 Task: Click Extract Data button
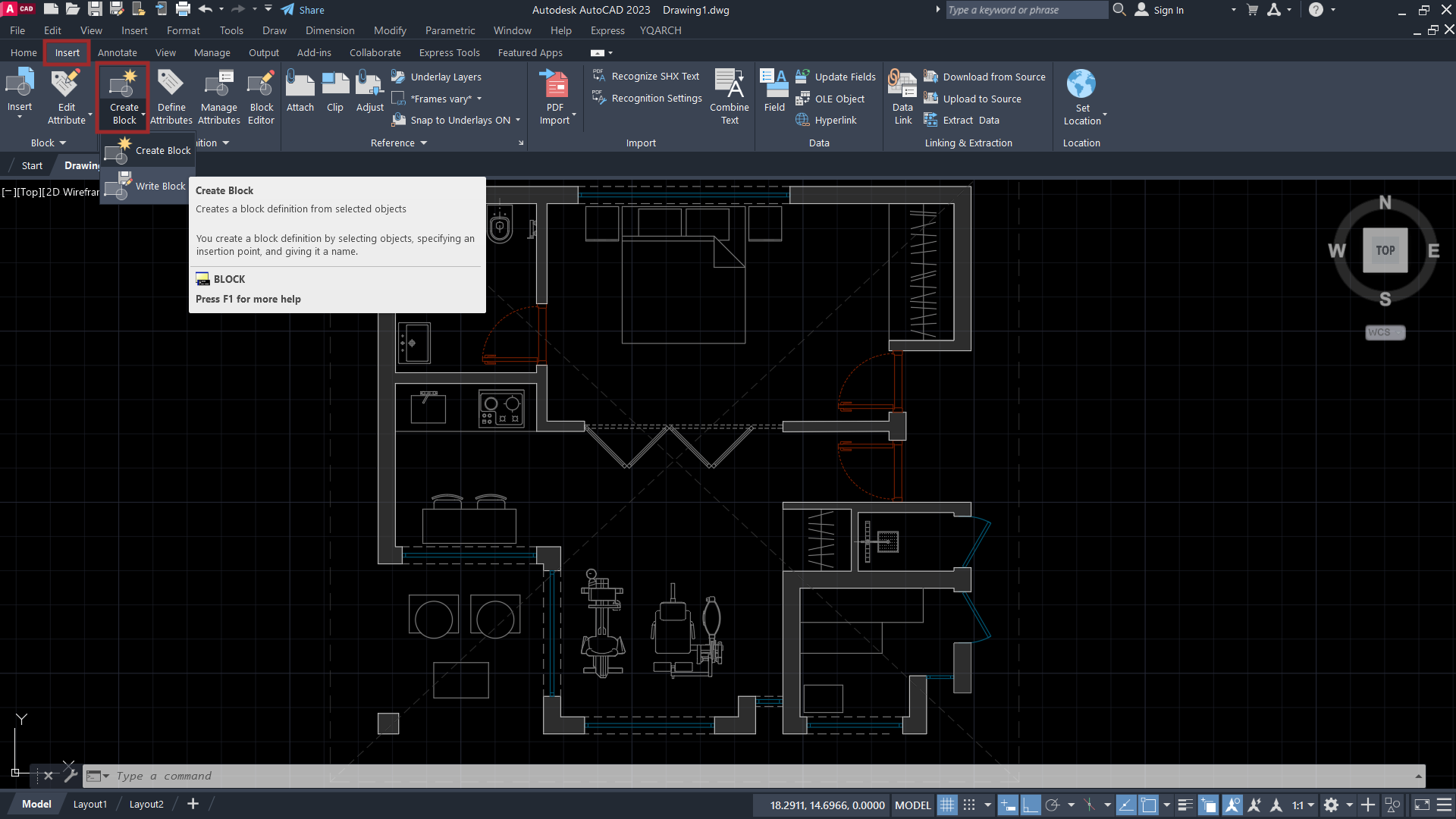point(962,121)
